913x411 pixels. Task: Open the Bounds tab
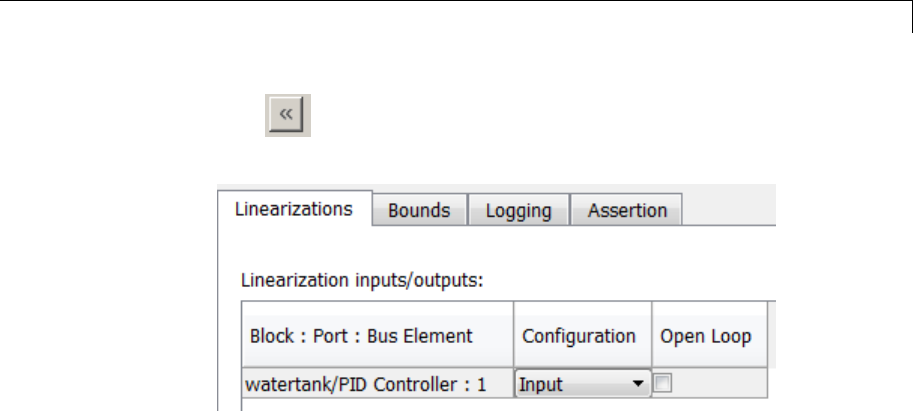coord(419,211)
